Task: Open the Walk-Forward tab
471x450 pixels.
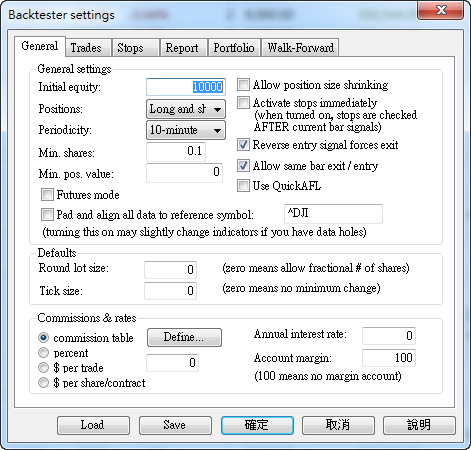Action: coord(300,48)
